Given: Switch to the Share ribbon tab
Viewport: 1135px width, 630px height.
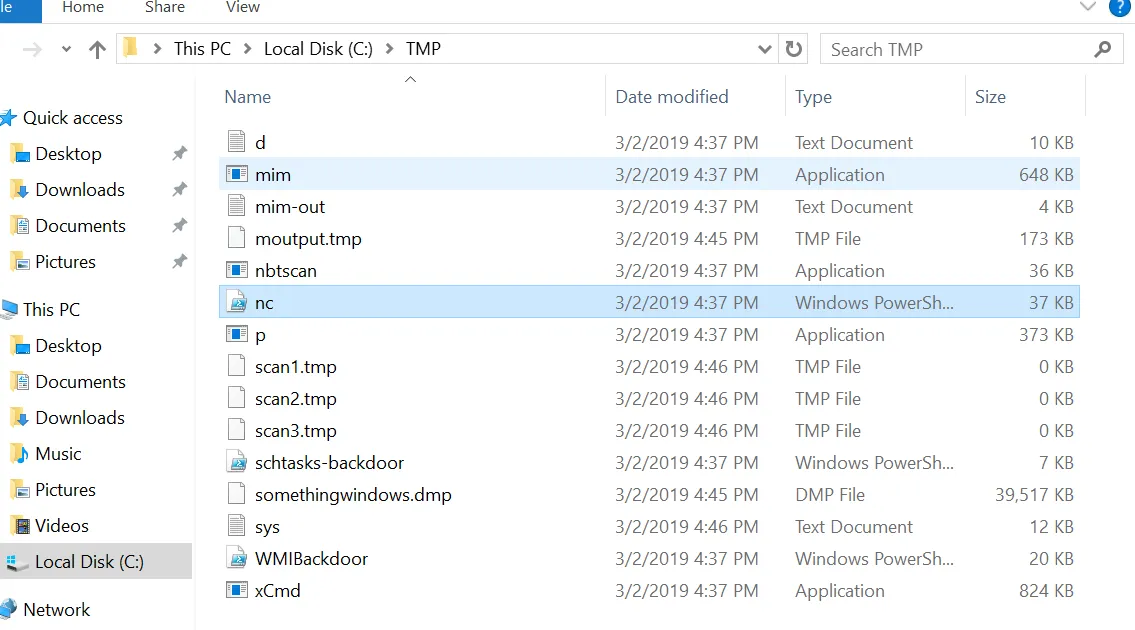Looking at the screenshot, I should click(x=164, y=7).
